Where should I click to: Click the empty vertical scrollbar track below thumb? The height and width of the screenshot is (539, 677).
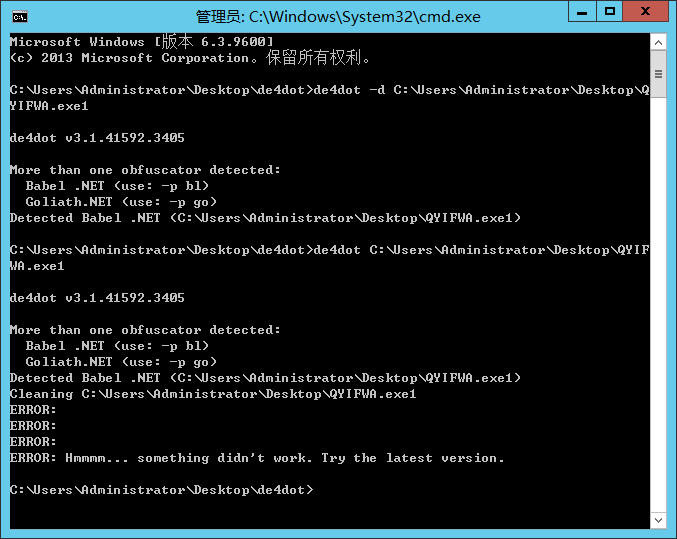(x=659, y=300)
